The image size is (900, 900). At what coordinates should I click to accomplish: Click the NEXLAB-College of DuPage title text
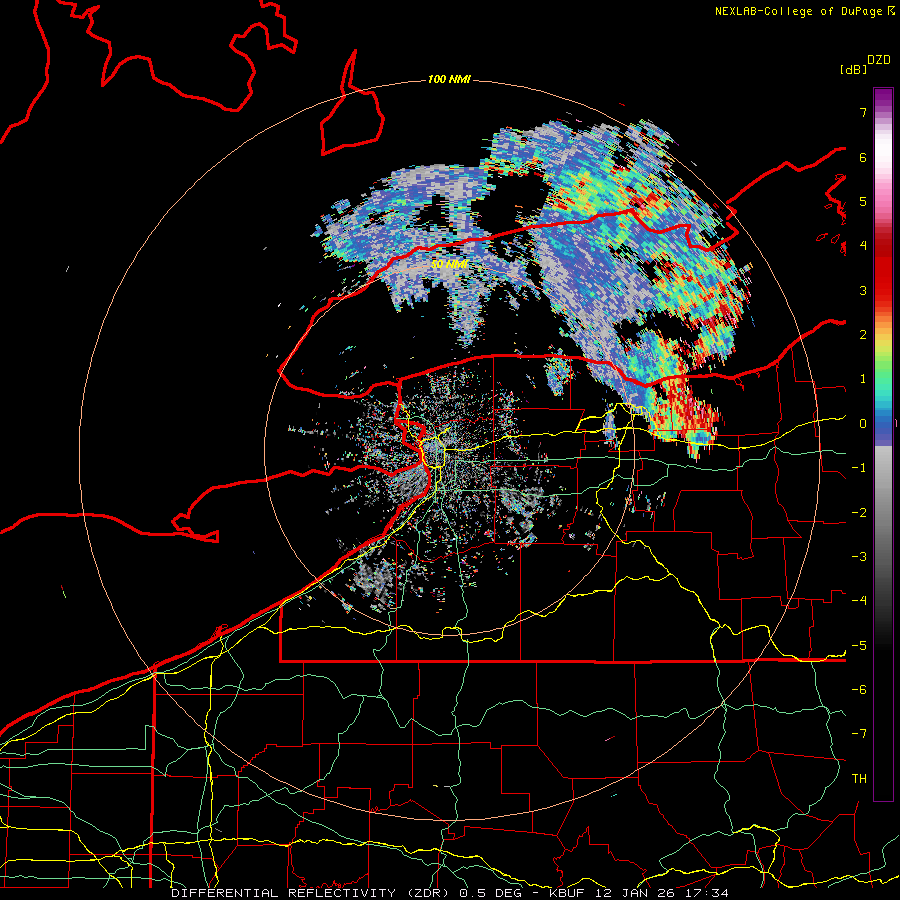(798, 11)
